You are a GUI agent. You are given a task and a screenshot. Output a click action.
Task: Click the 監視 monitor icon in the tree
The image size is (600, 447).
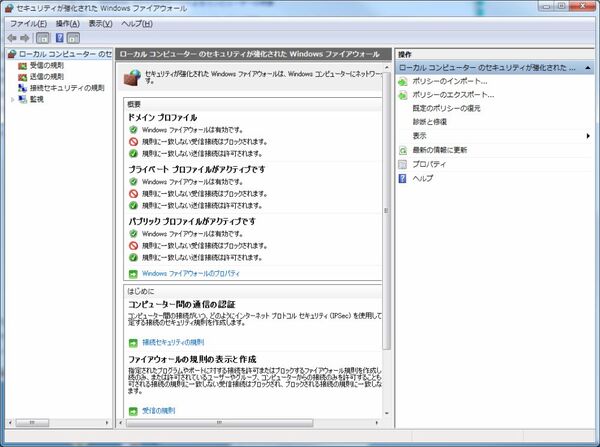click(x=23, y=99)
